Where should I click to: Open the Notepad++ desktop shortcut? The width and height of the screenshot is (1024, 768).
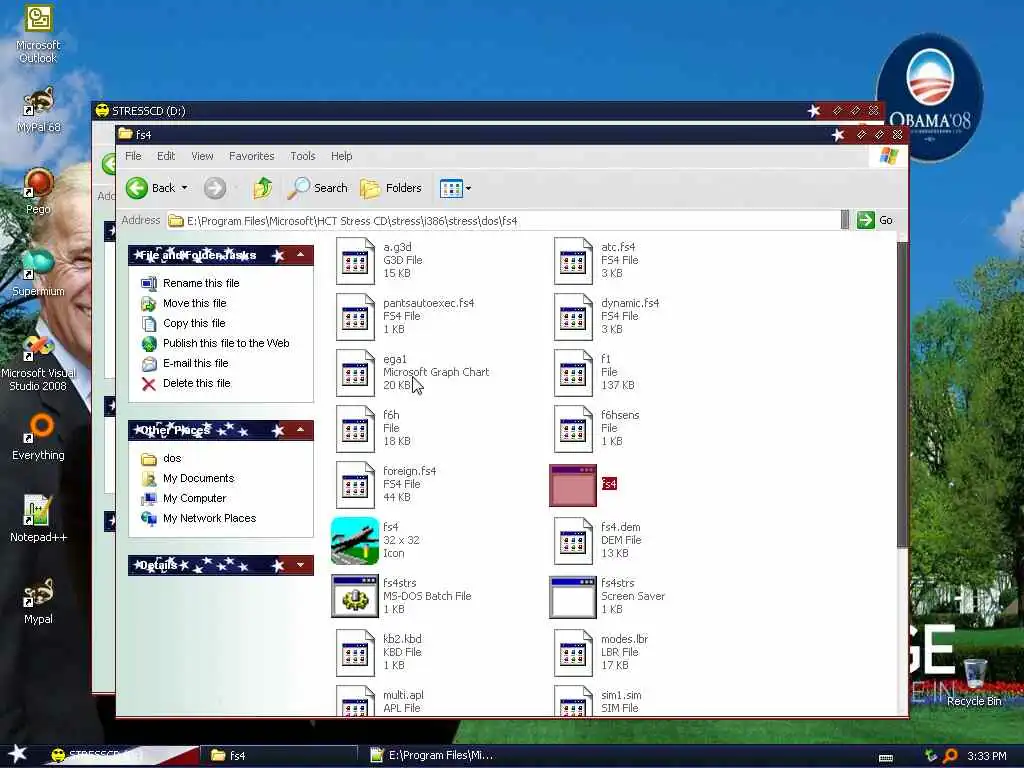pyautogui.click(x=38, y=519)
